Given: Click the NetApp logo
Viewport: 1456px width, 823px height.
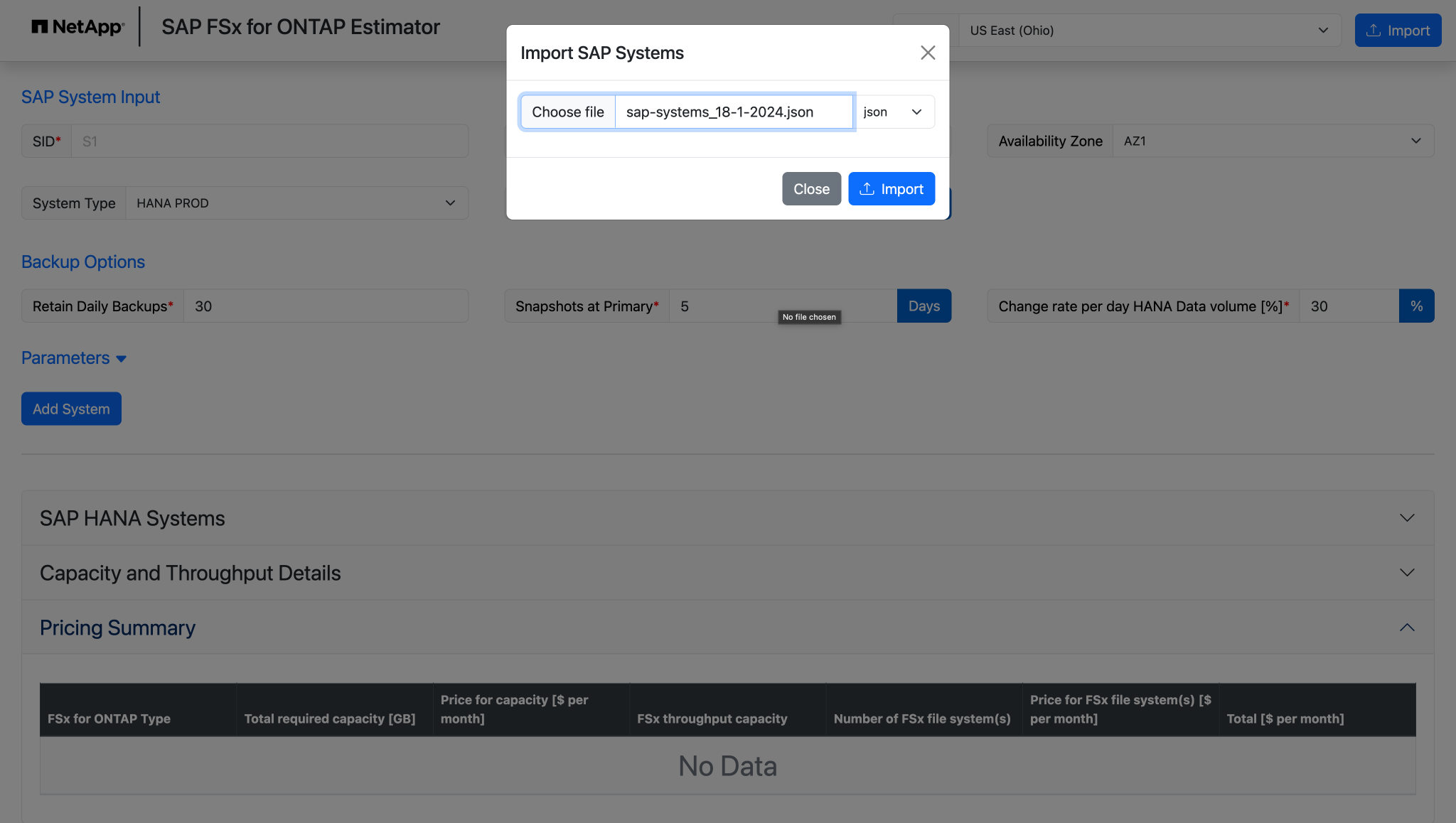Looking at the screenshot, I should 77,27.
